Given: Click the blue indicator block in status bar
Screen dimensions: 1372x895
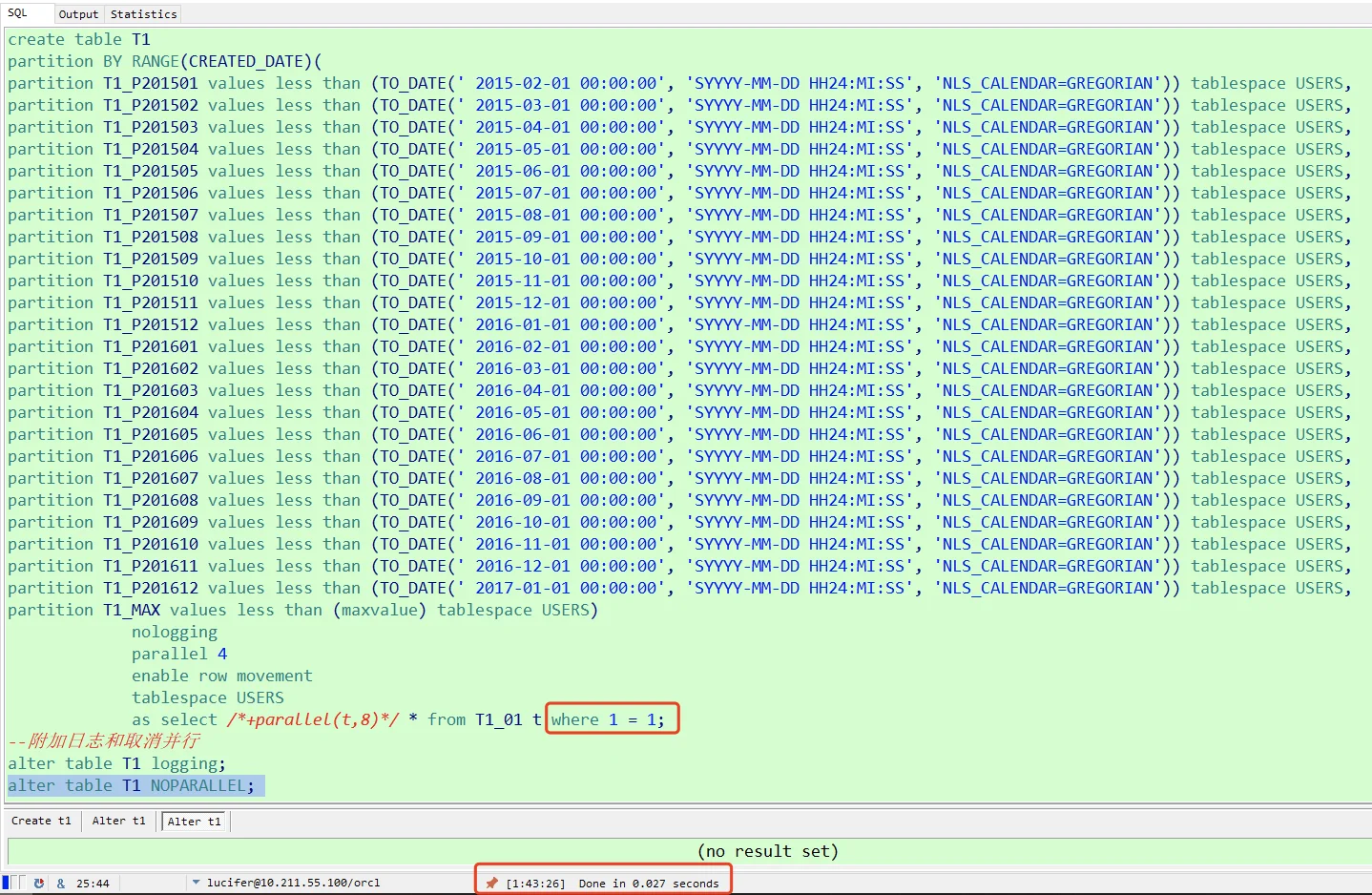Looking at the screenshot, I should point(6,883).
